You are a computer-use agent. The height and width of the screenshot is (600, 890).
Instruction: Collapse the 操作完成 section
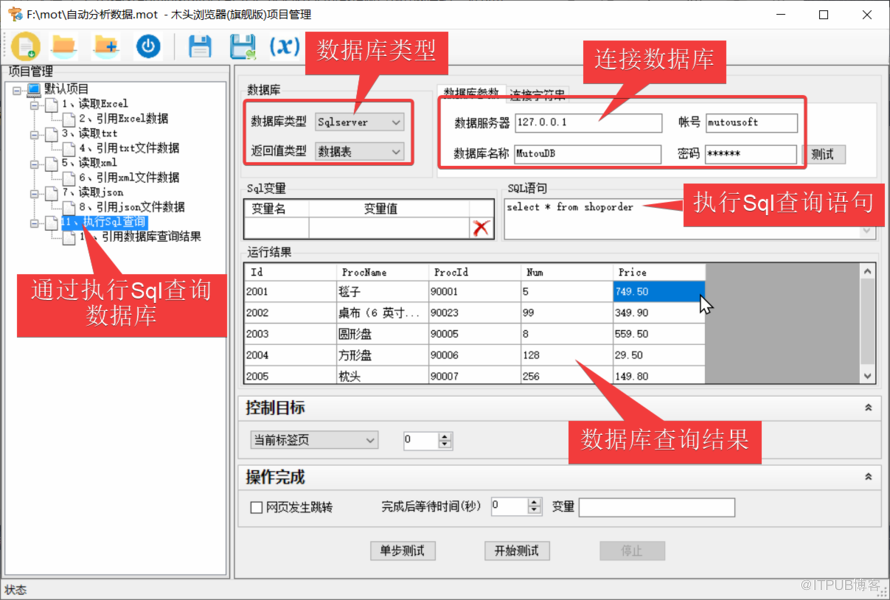click(868, 477)
